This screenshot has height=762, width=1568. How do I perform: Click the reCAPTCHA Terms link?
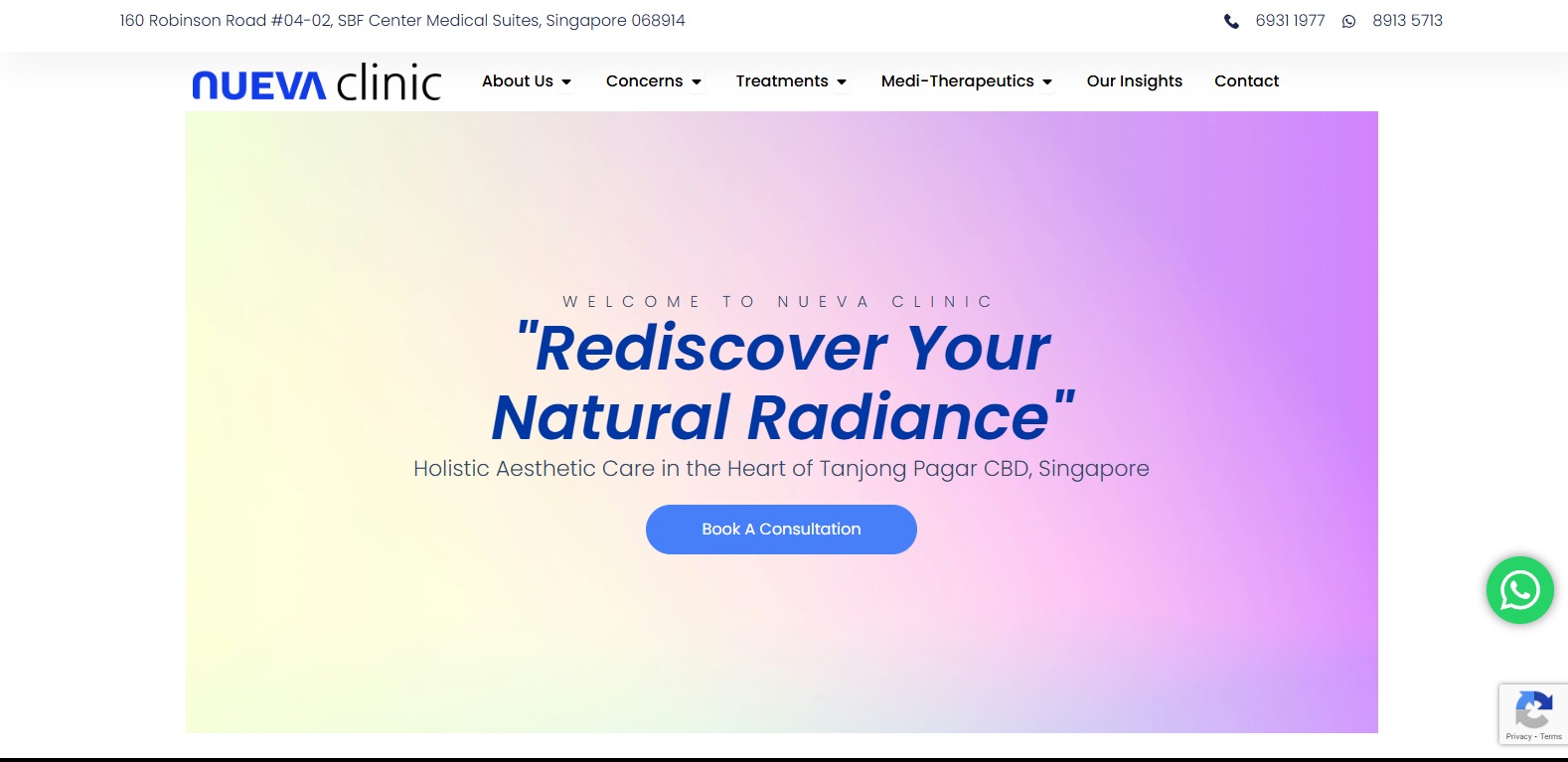(1551, 736)
